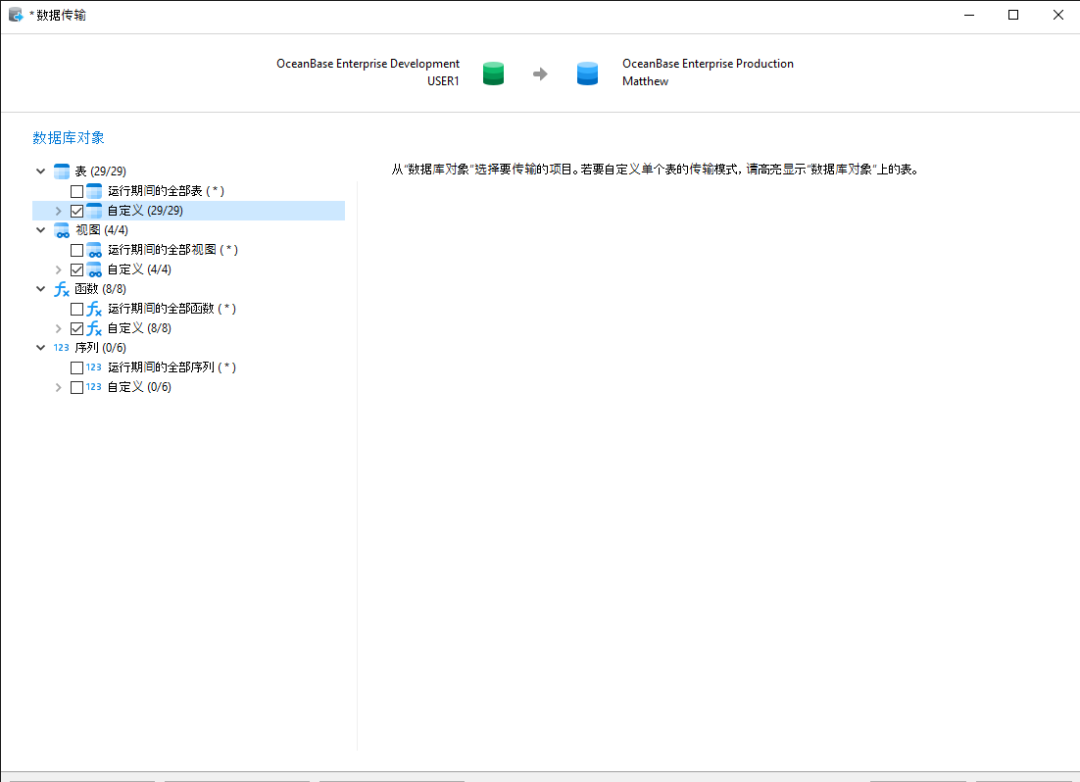The height and width of the screenshot is (782, 1080).
Task: Expand the 自定义 (29/29) tables list
Action: (x=59, y=211)
